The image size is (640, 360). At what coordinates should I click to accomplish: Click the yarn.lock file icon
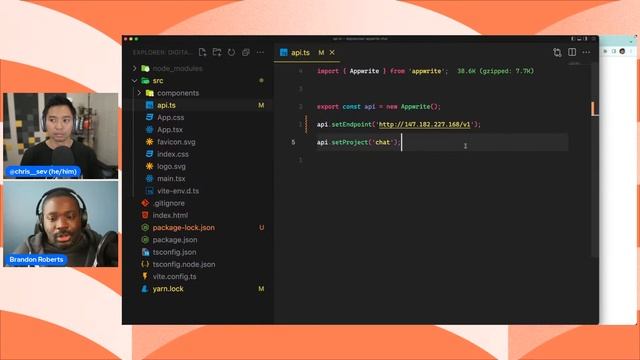(145, 289)
